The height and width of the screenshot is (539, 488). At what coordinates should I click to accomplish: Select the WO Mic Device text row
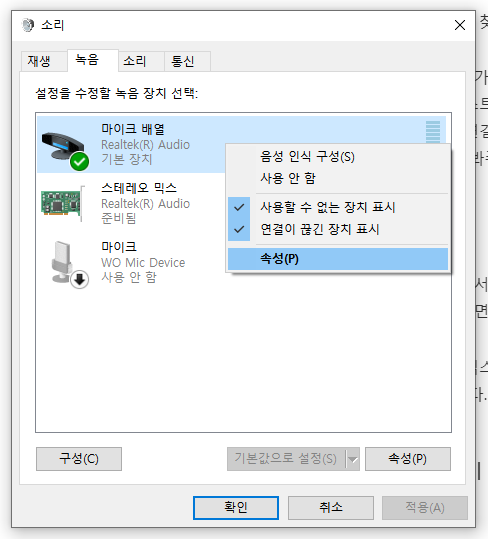click(x=143, y=263)
